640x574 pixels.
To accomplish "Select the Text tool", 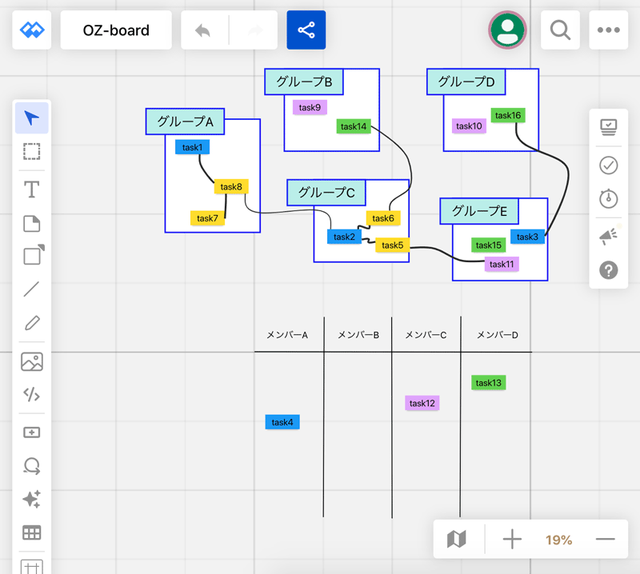I will tap(32, 189).
